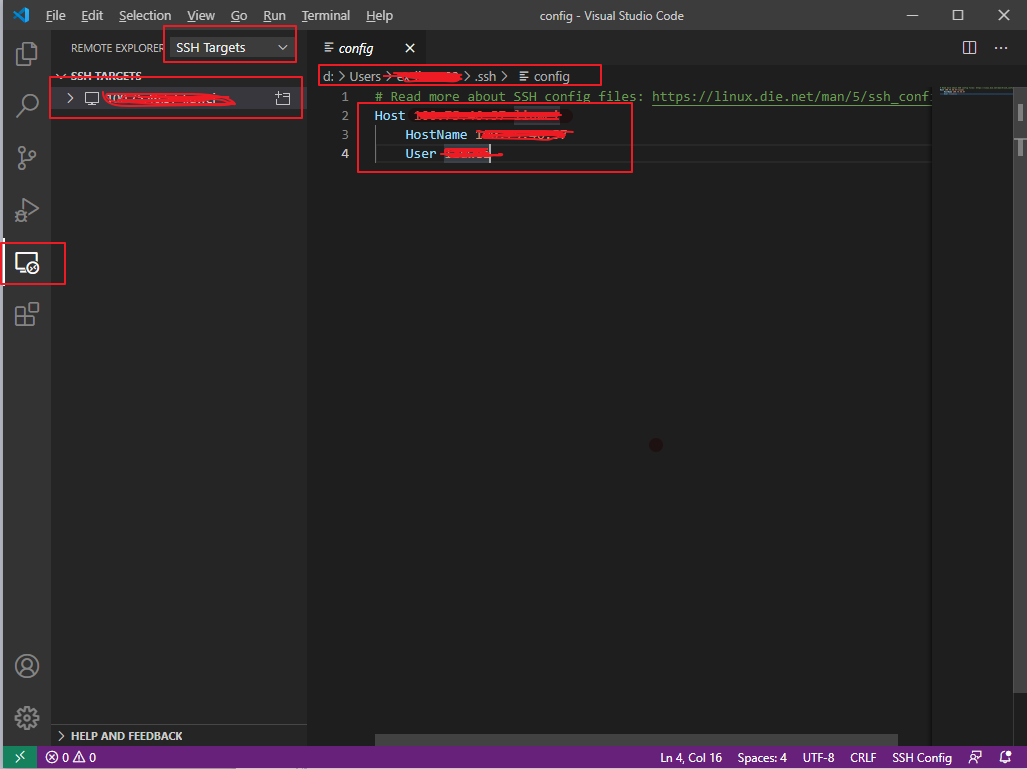
Task: Open the Edit menu
Action: coord(92,15)
